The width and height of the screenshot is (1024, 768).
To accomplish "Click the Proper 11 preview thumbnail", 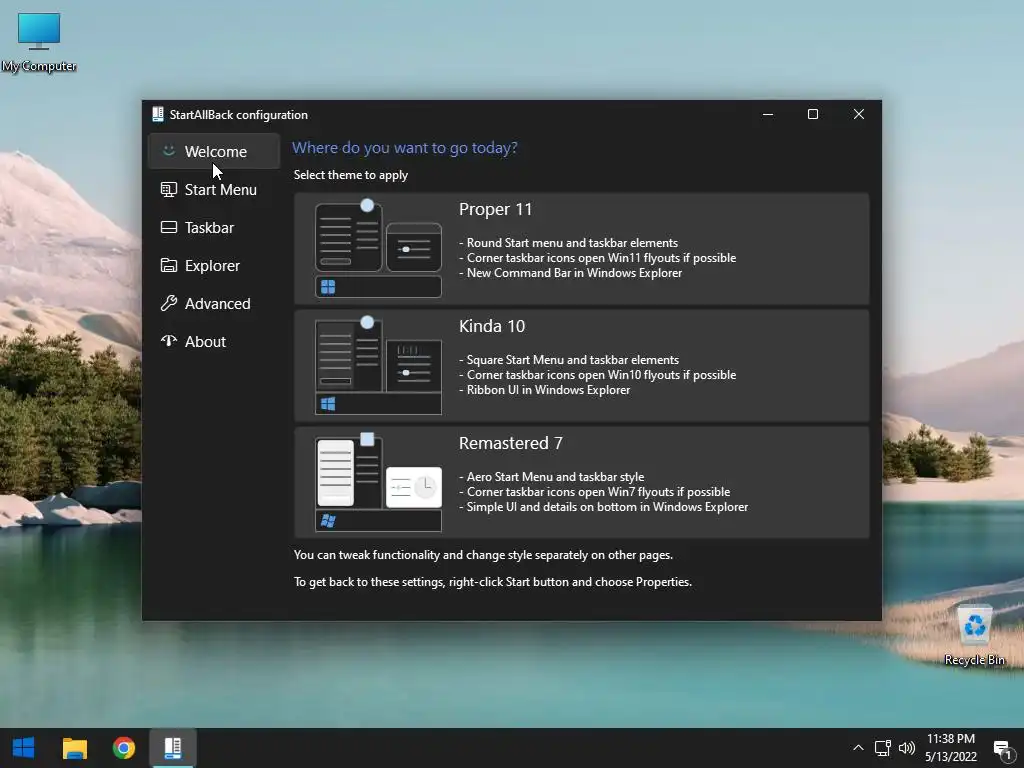I will tap(378, 249).
